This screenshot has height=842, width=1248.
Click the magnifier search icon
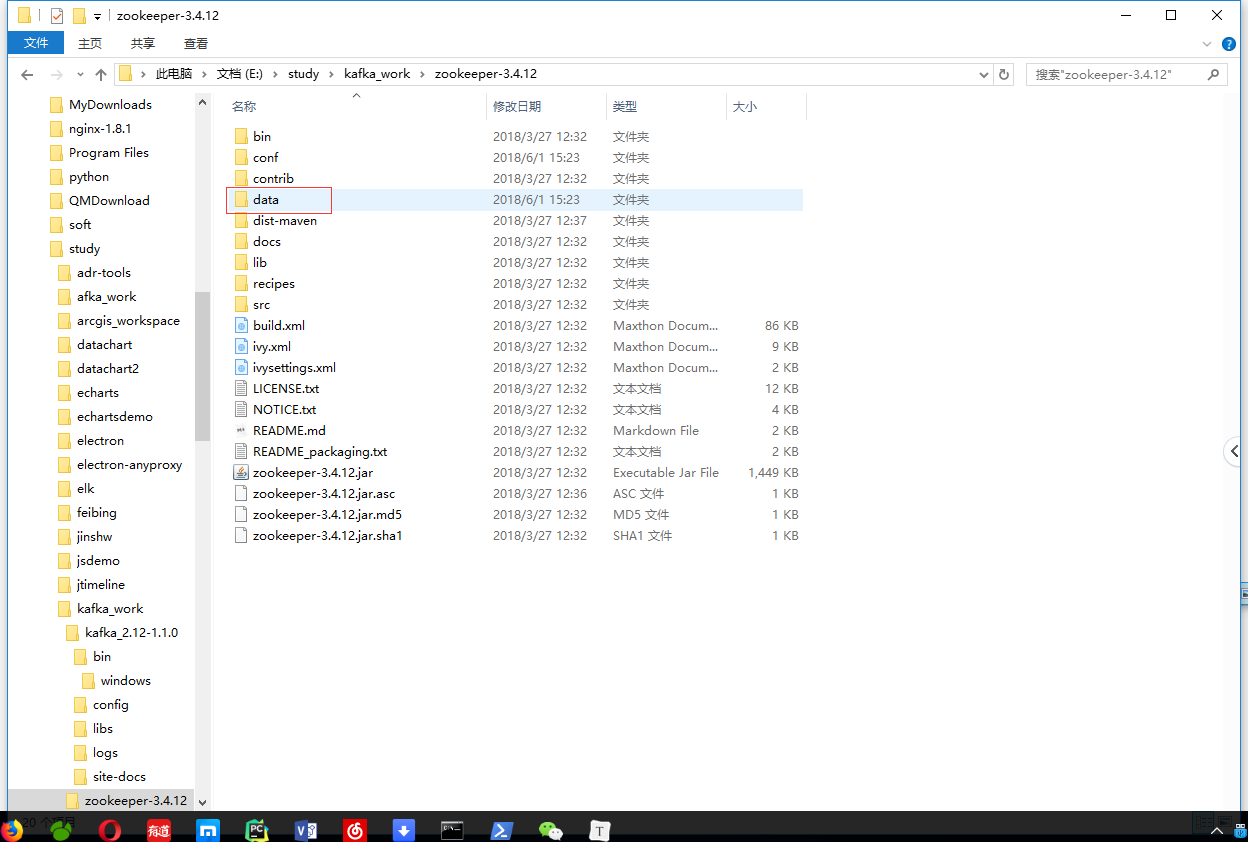click(1213, 75)
